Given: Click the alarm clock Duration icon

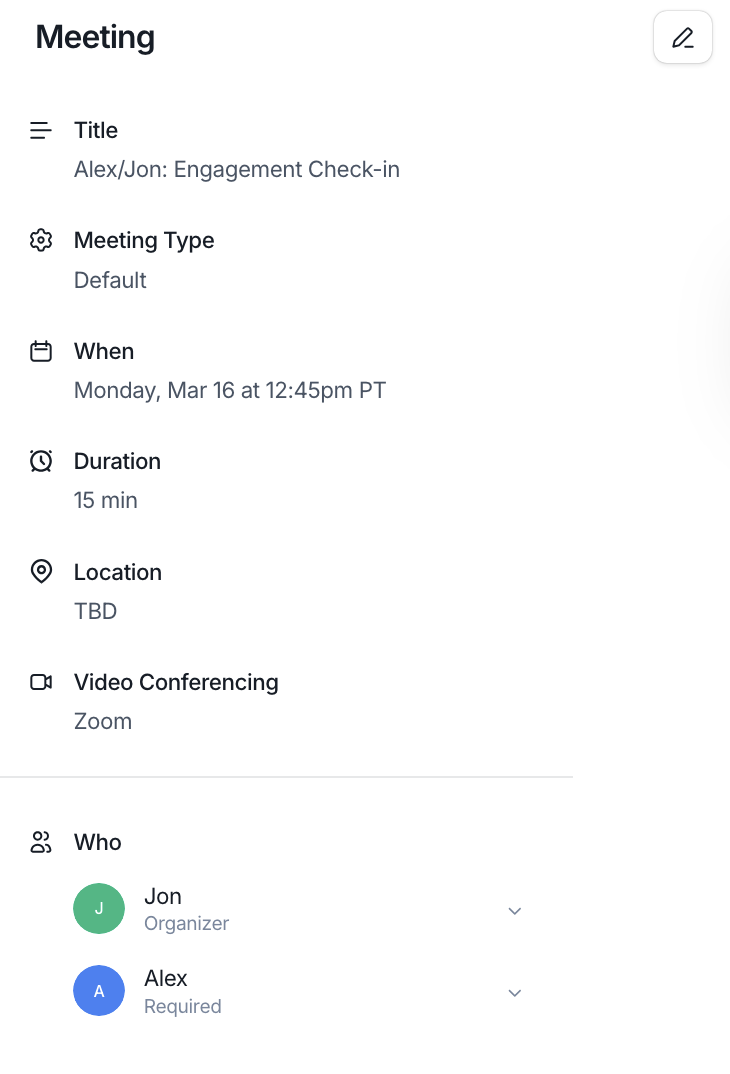Looking at the screenshot, I should (x=41, y=461).
